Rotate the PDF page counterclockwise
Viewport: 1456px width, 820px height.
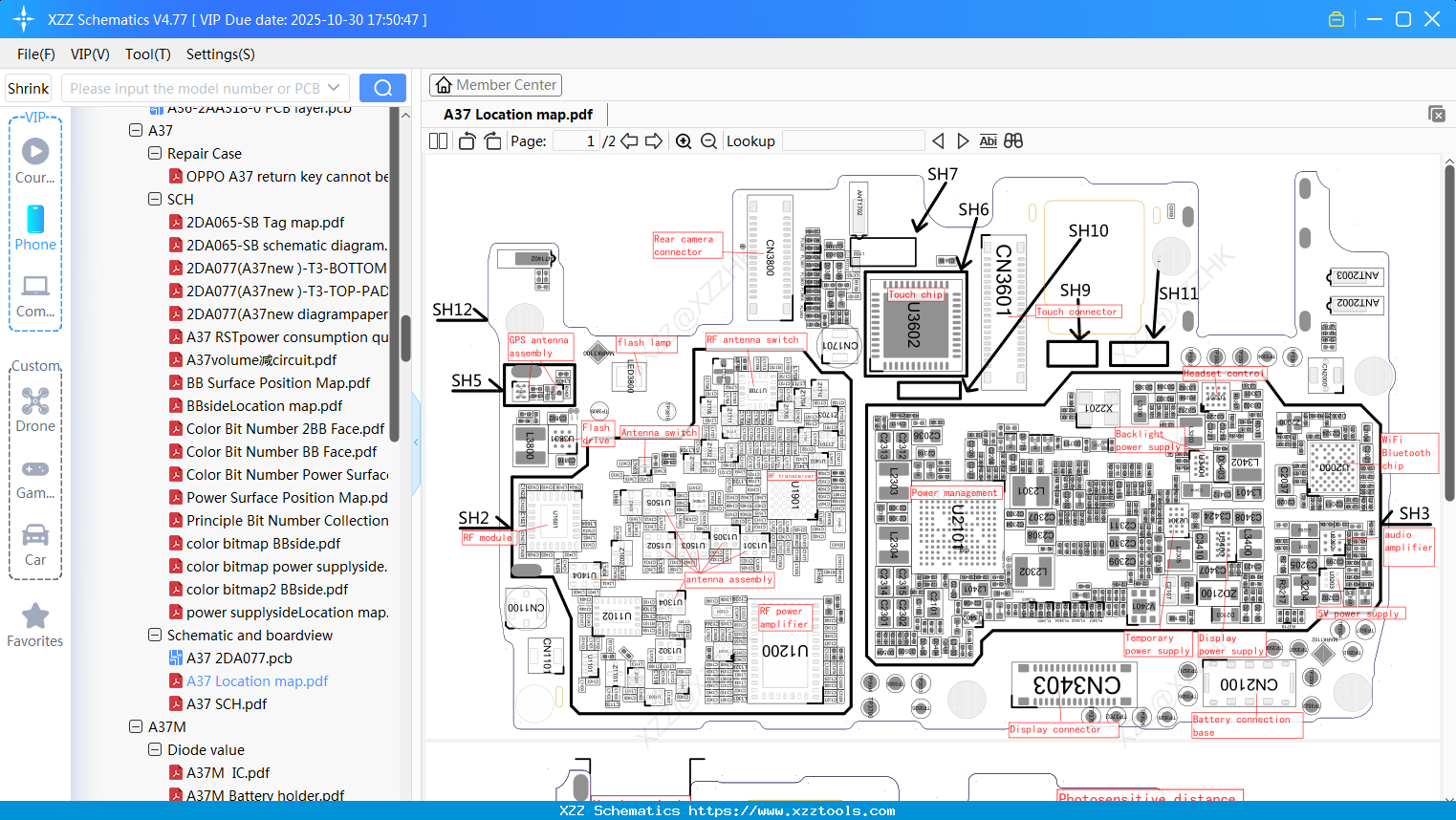point(467,141)
